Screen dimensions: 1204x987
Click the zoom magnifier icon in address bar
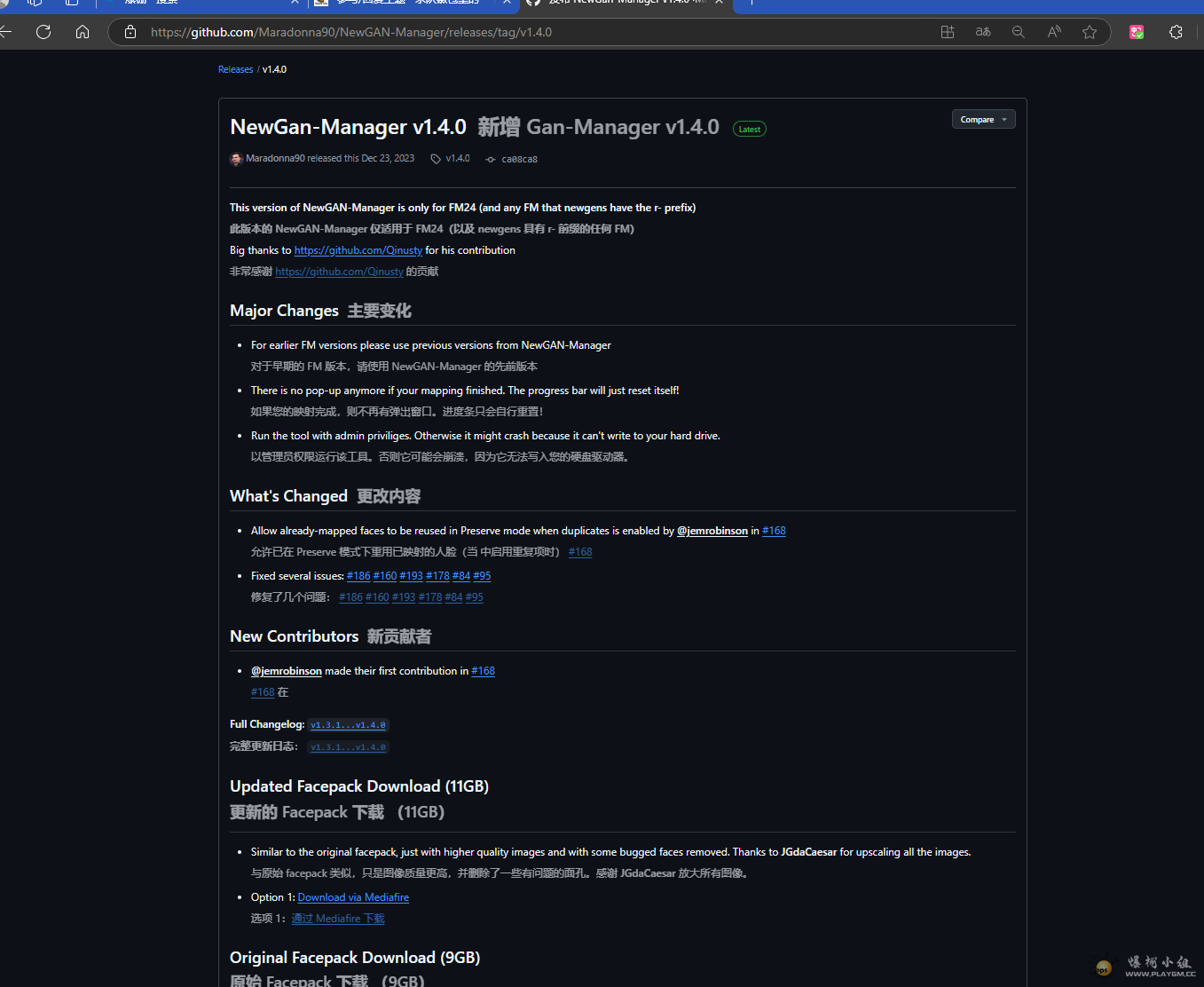coord(1019,32)
